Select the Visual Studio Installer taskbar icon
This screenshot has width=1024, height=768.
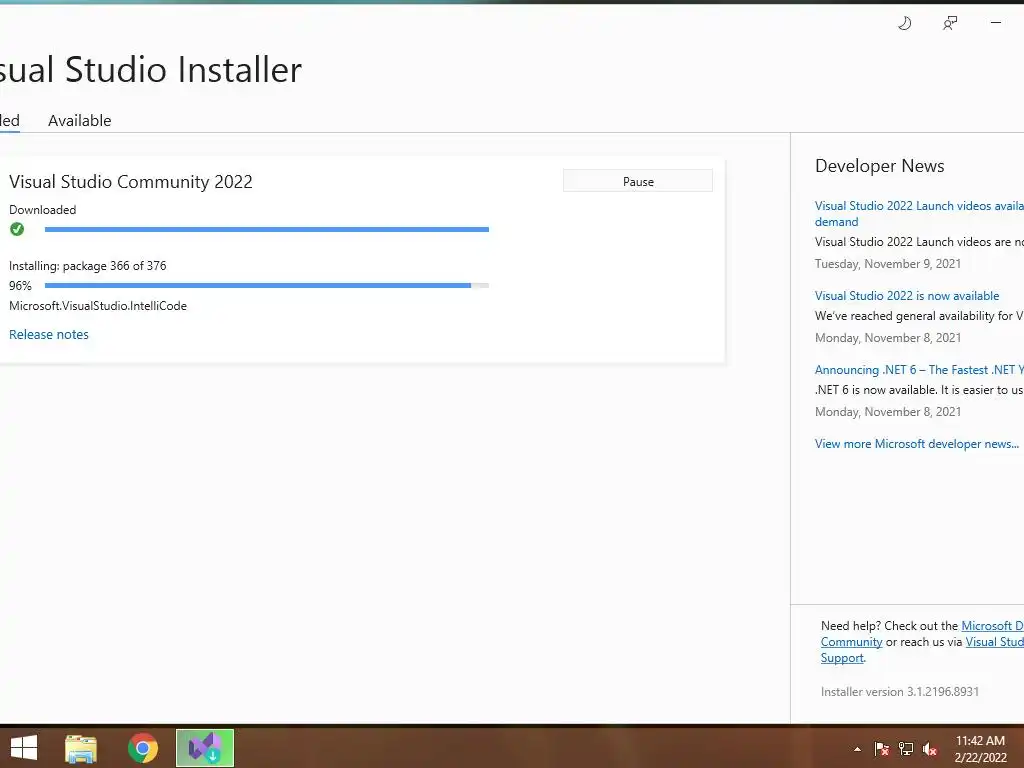[x=205, y=748]
